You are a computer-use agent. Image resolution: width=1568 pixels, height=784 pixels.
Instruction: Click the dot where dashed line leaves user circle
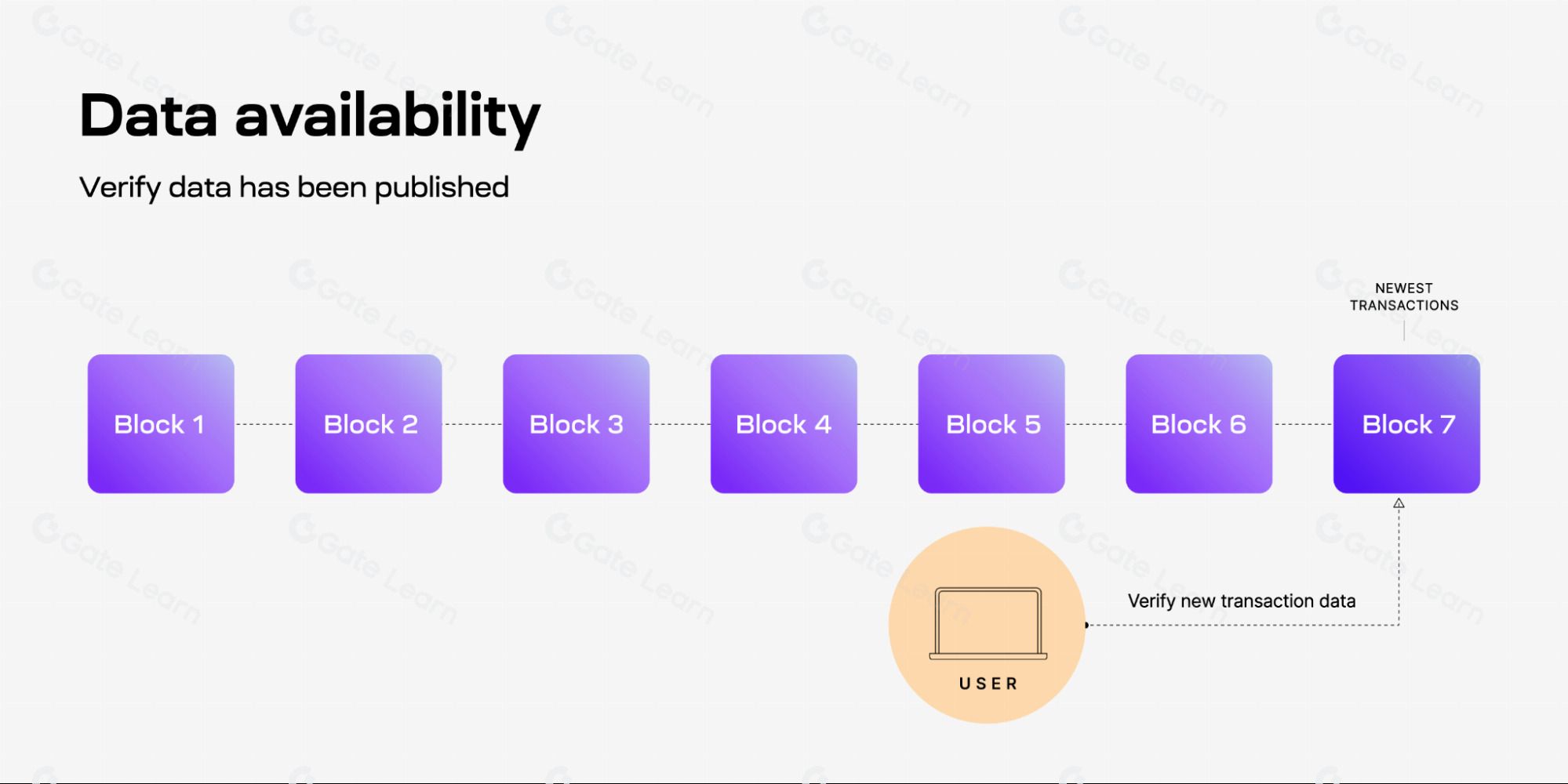pos(1086,625)
